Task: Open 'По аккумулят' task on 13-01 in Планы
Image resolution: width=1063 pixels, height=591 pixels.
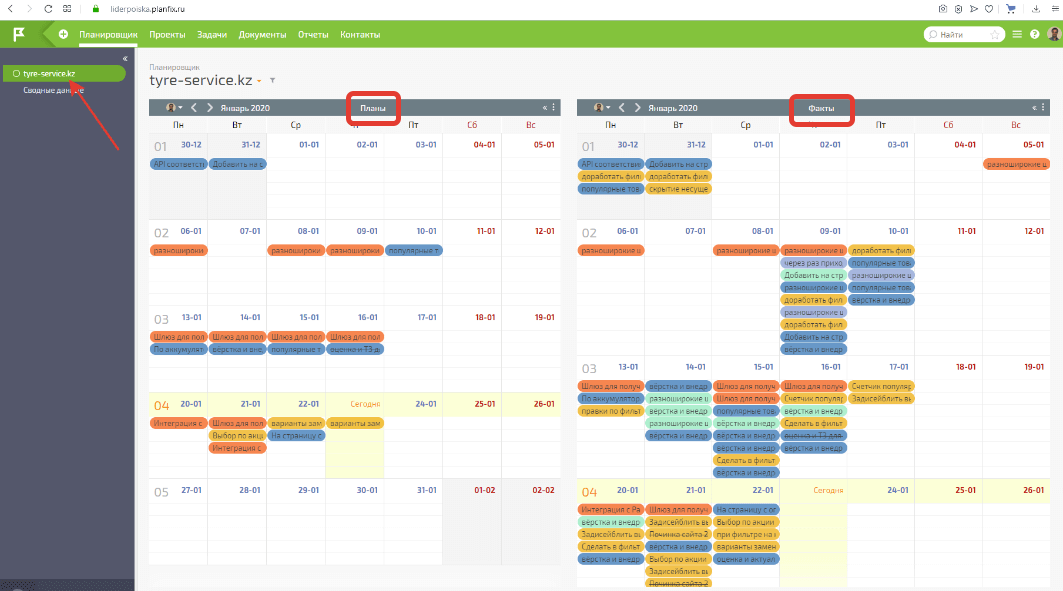Action: click(178, 349)
